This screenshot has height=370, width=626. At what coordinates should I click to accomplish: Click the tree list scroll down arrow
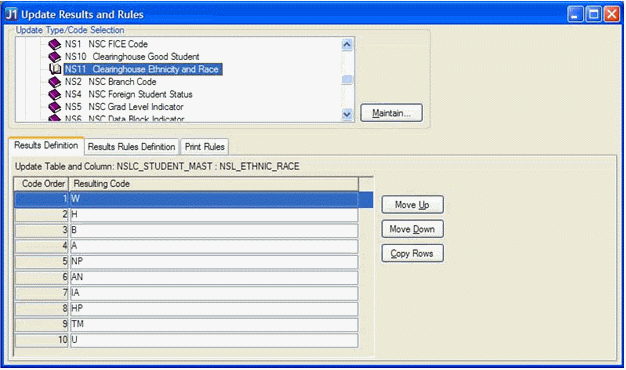(x=347, y=115)
